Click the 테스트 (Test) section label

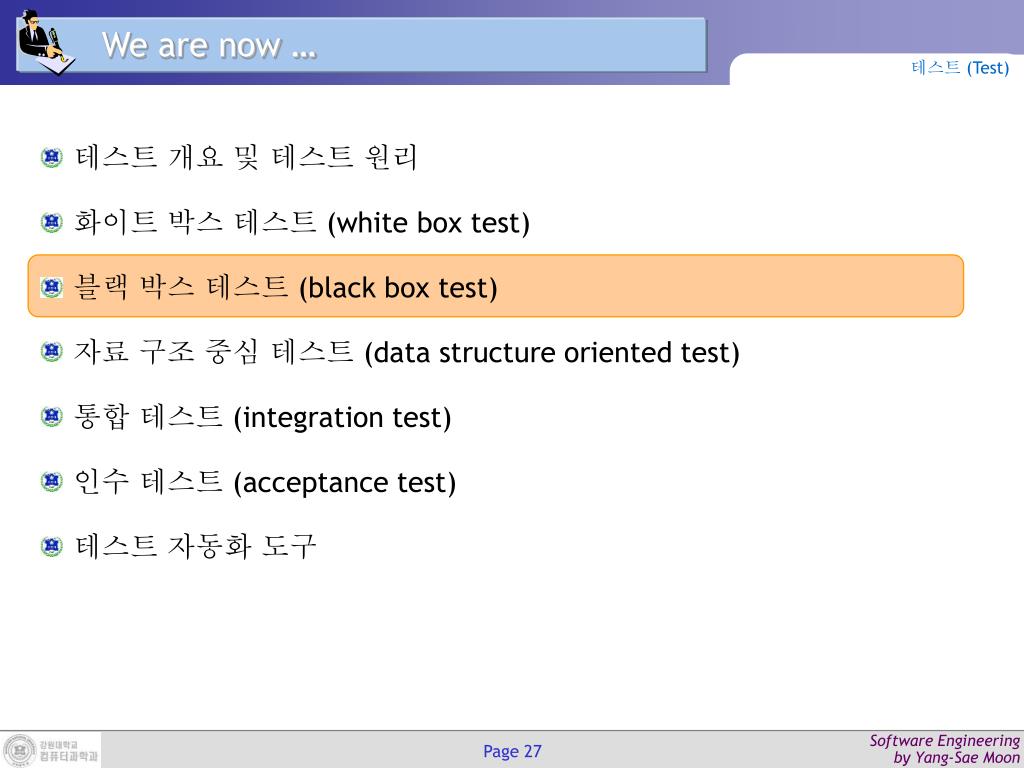pyautogui.click(x=960, y=67)
